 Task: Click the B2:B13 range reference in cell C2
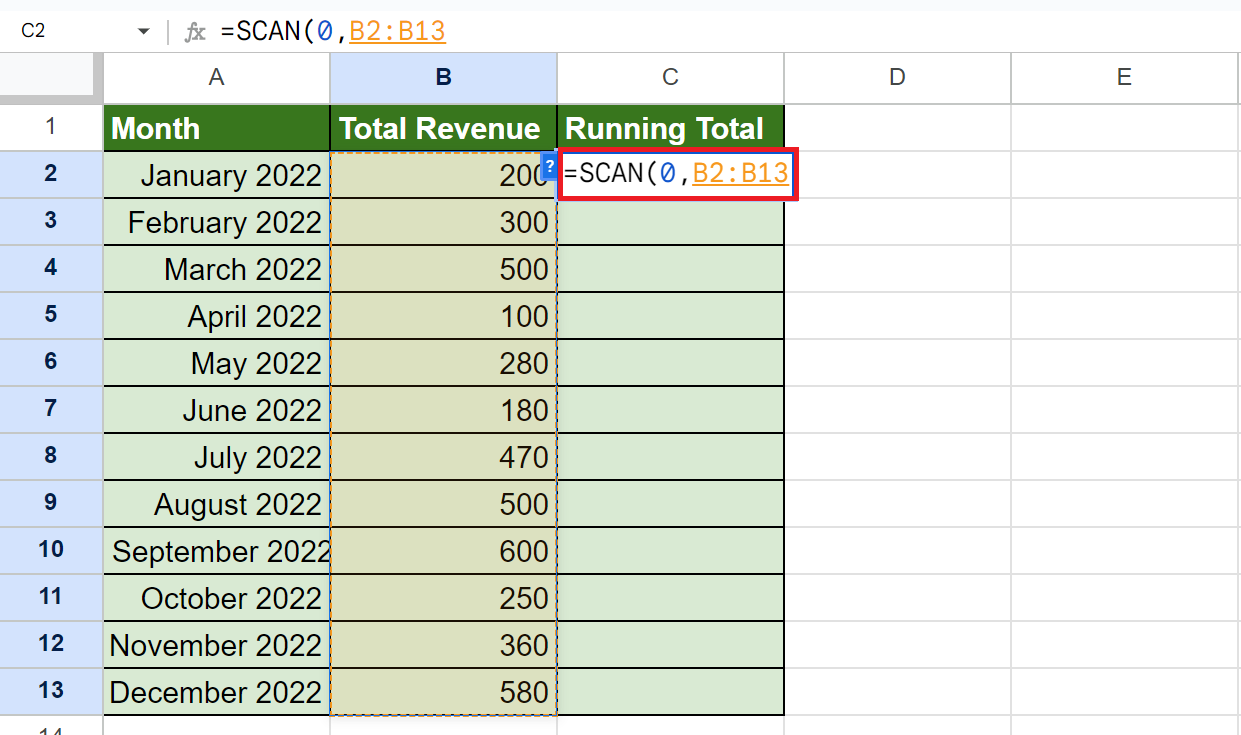point(740,174)
